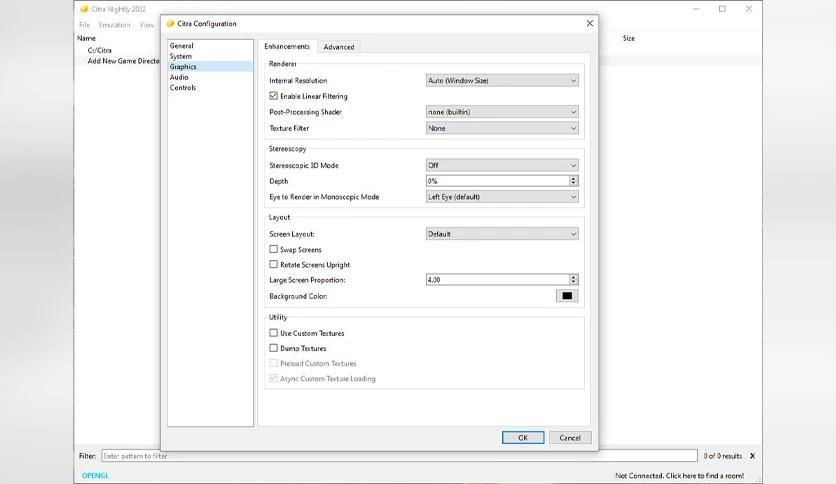Screen dimensions: 836x484
Task: Maximize the Citra Nightly main window
Action: coord(722,9)
